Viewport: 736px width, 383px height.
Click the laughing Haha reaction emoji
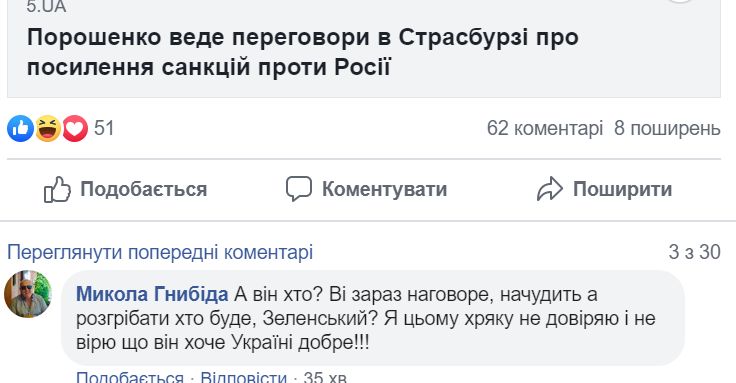click(x=48, y=128)
